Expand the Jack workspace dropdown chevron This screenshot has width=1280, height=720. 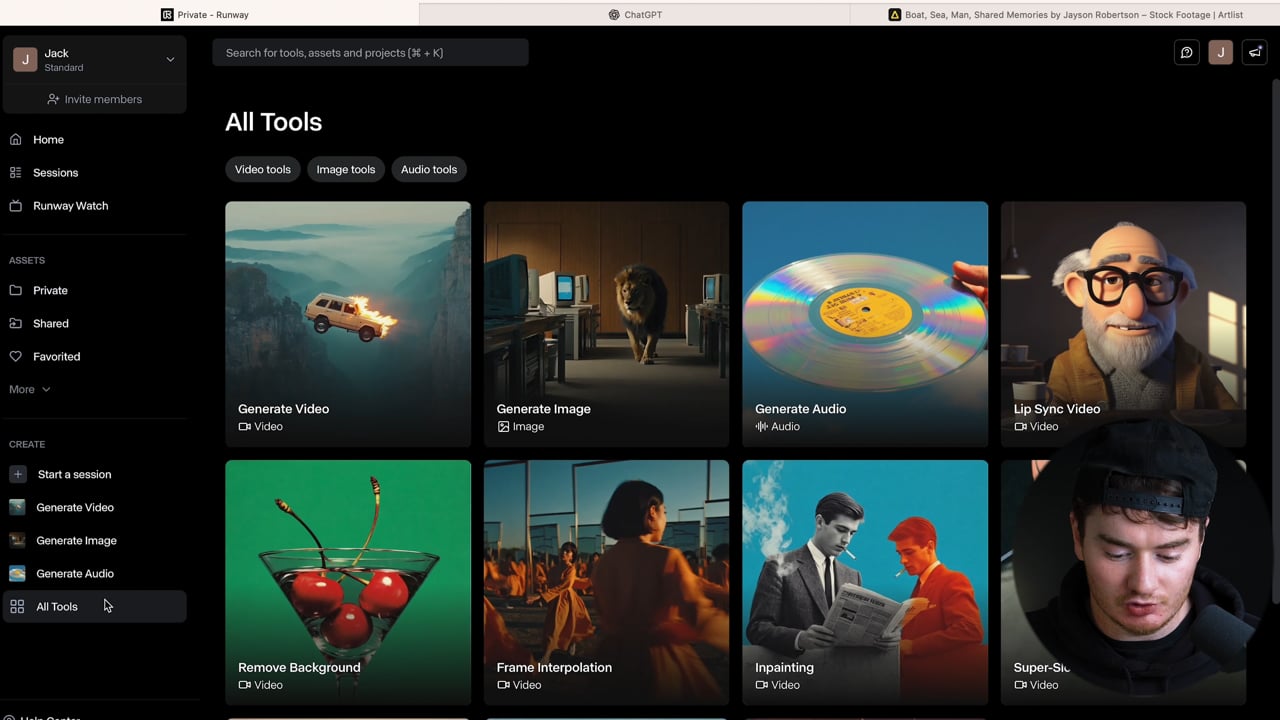point(170,60)
